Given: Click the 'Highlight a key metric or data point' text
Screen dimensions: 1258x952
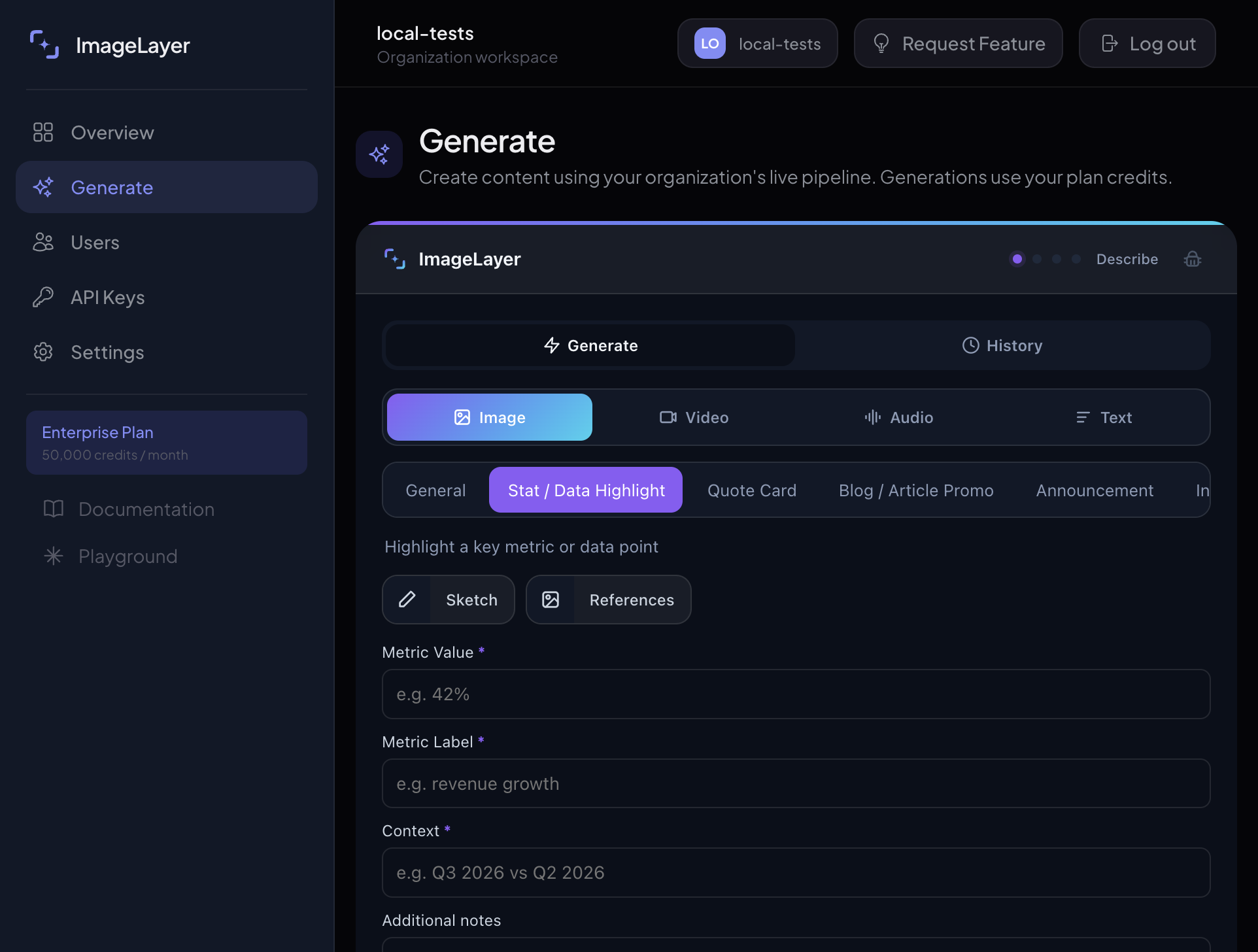Looking at the screenshot, I should click(x=521, y=547).
